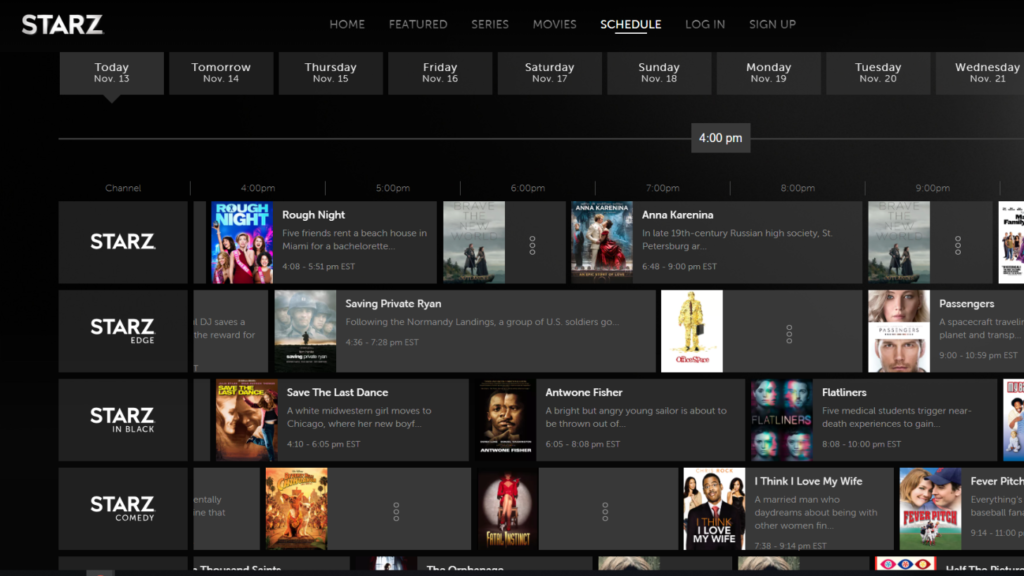Open the Passengers poster thumbnail
1024x576 pixels.
(x=899, y=331)
